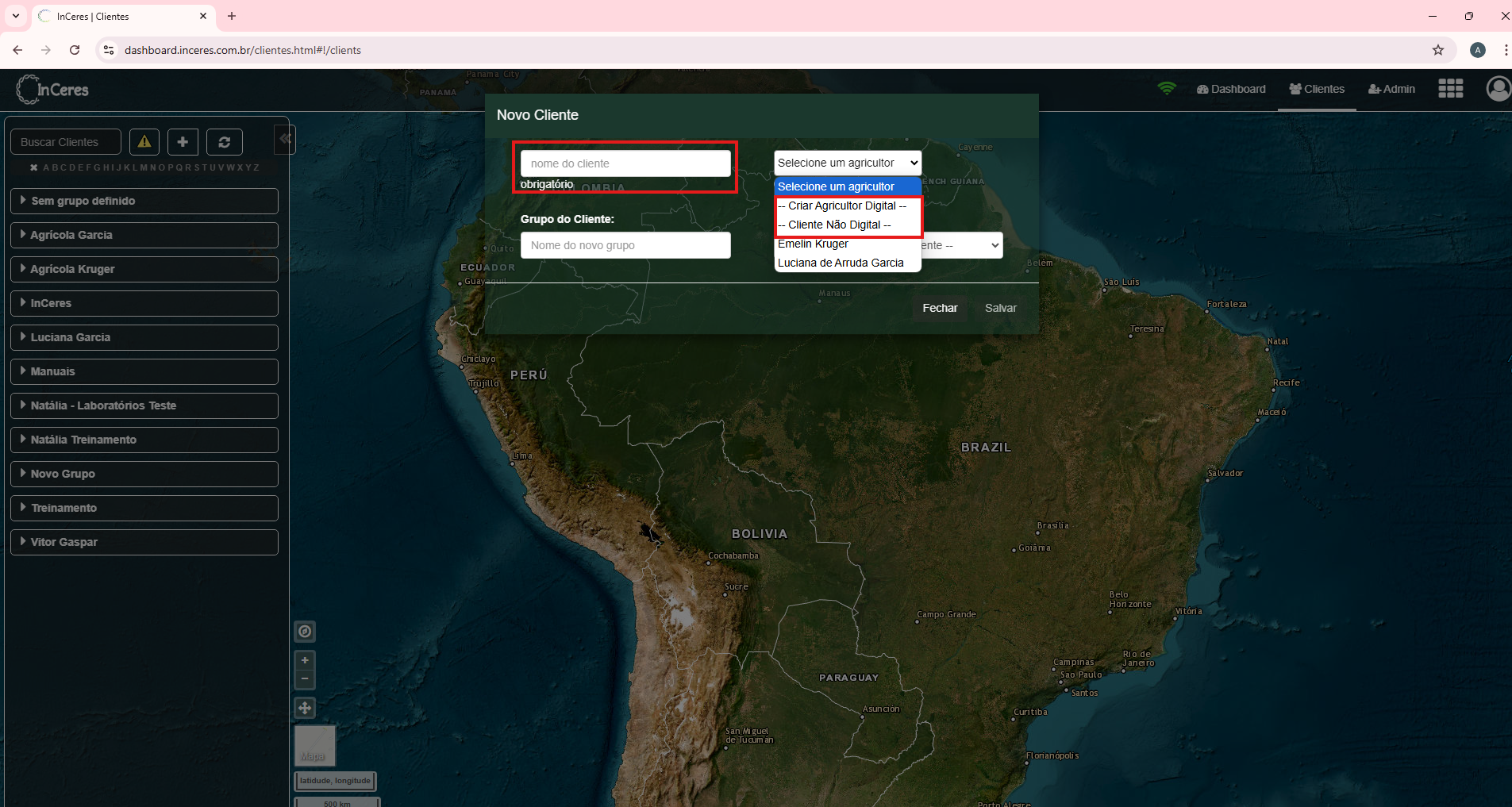Open the client group select dropdown
The image size is (1512, 807).
(962, 245)
